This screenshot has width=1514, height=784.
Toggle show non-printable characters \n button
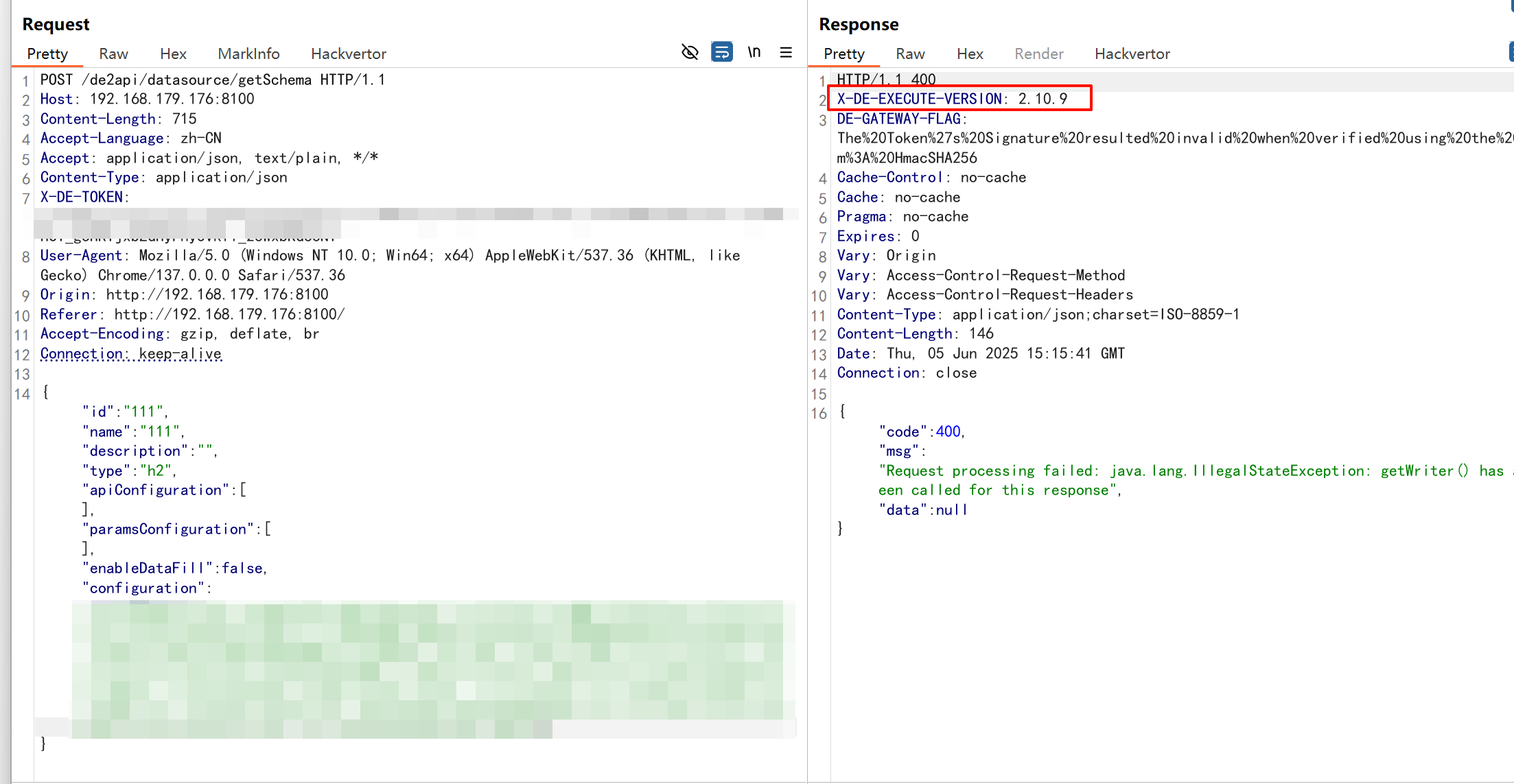click(754, 52)
